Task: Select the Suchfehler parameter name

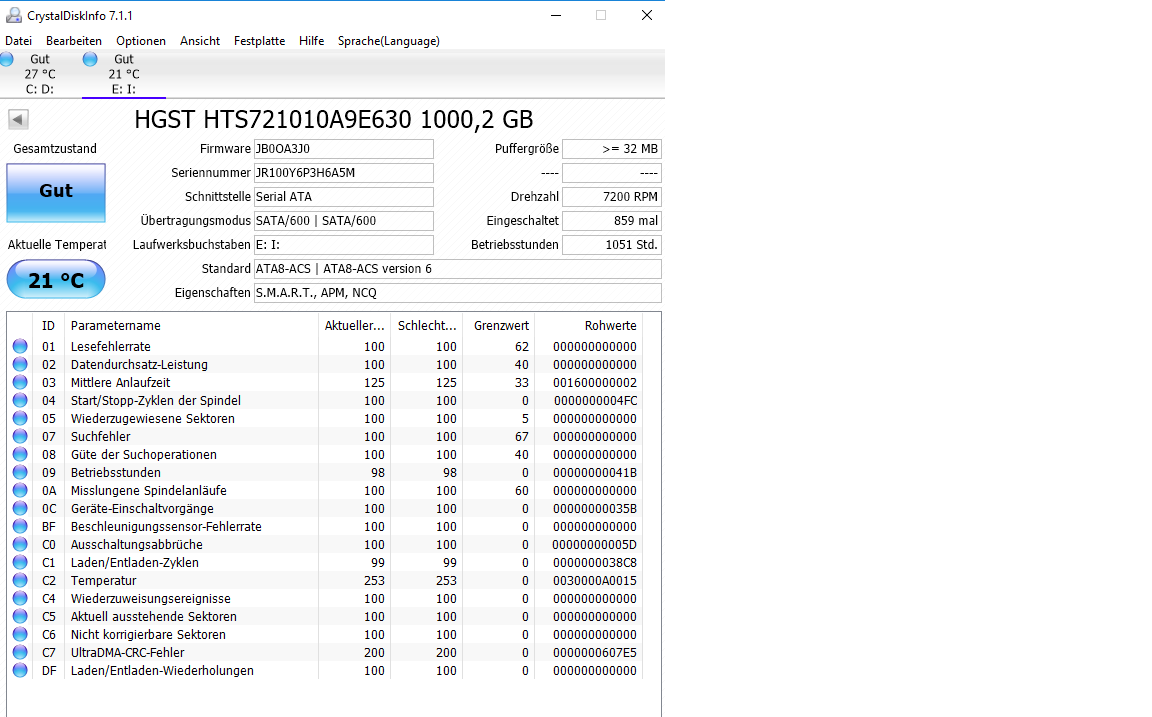Action: point(101,436)
